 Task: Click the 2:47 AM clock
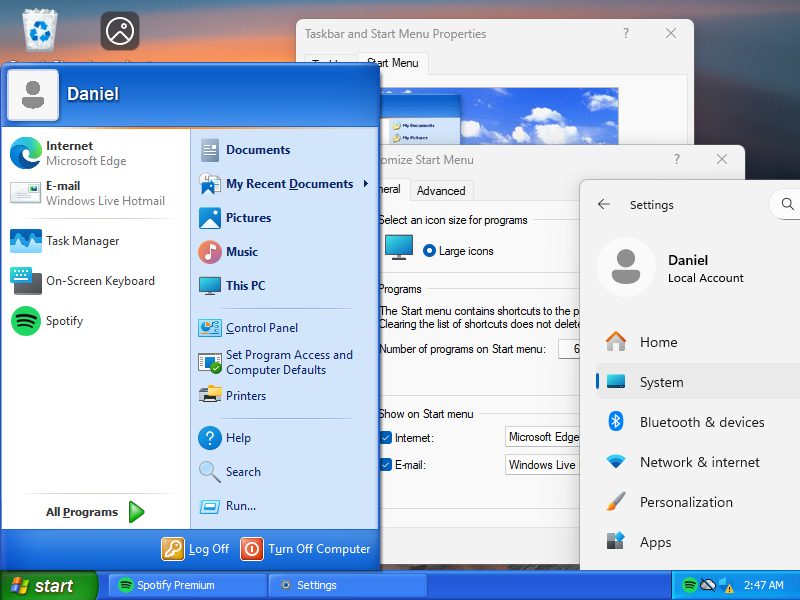click(x=763, y=585)
